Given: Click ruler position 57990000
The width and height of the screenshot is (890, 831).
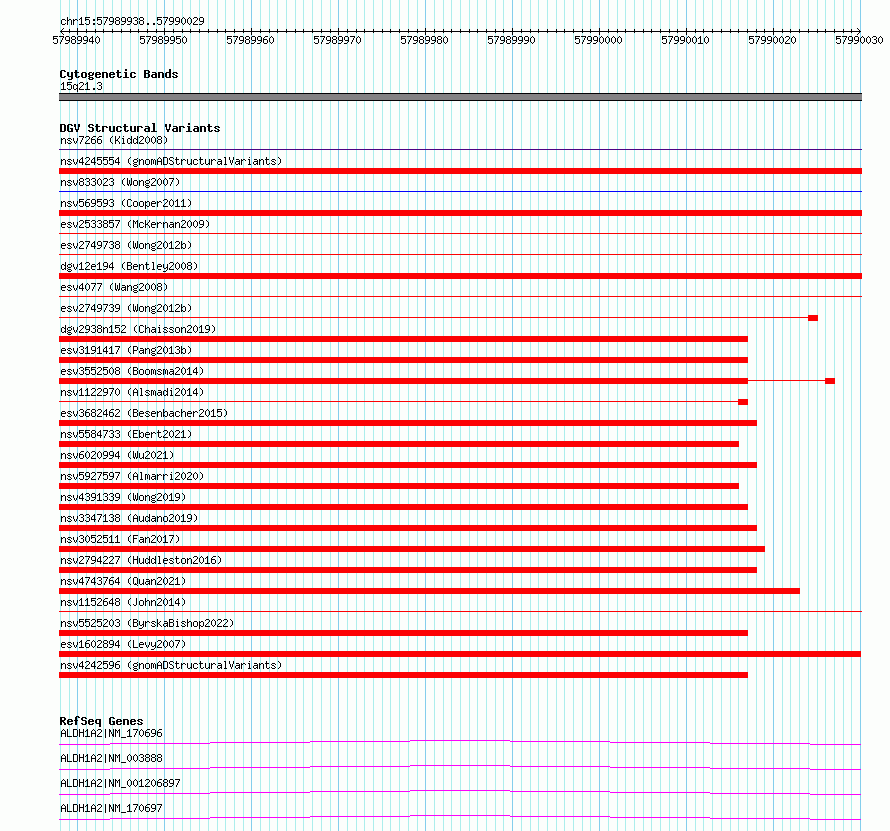Looking at the screenshot, I should click(598, 40).
